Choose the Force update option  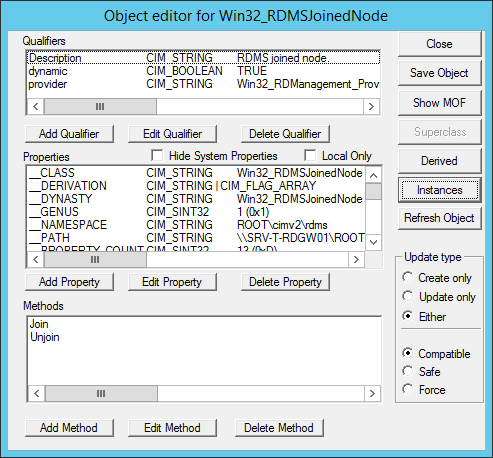(407, 389)
